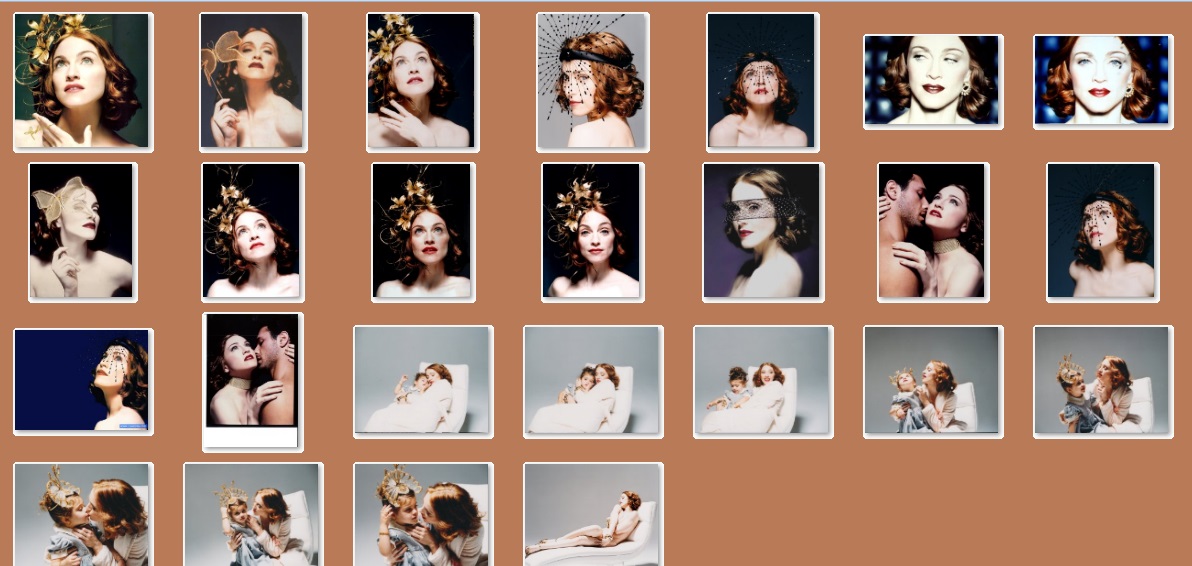Select photo of woman leaning toward standing crowned child

pyautogui.click(x=1102, y=381)
